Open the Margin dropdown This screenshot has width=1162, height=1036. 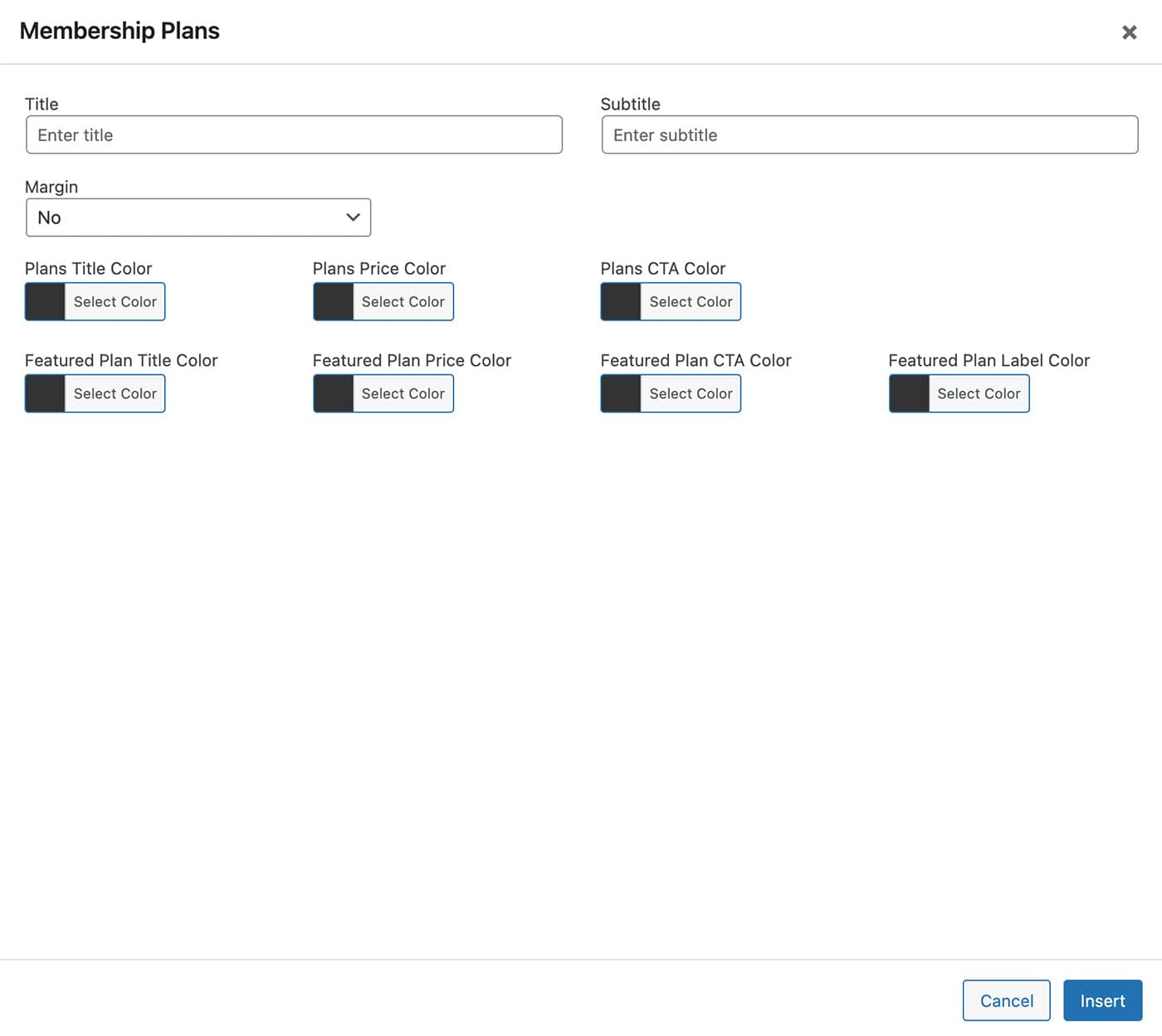pos(198,217)
